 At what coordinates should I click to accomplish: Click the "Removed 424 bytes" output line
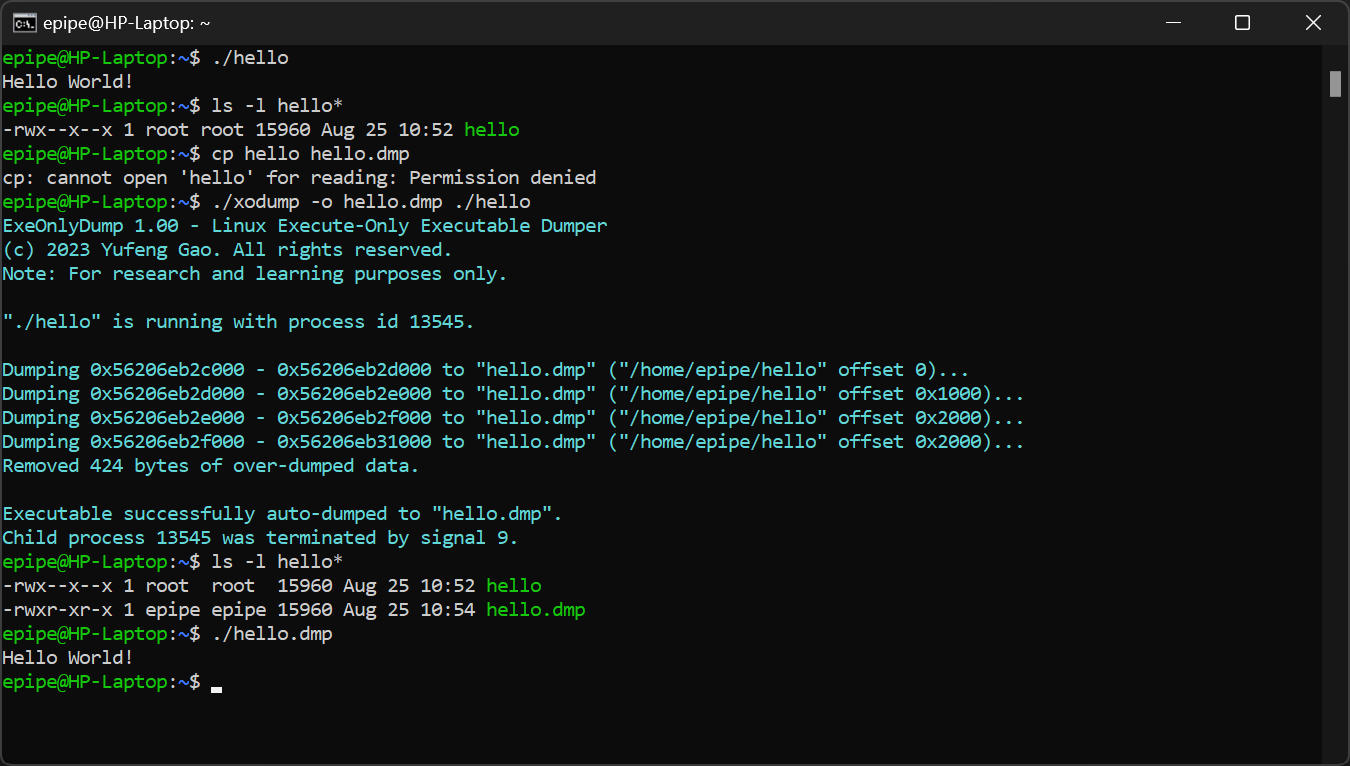(210, 466)
